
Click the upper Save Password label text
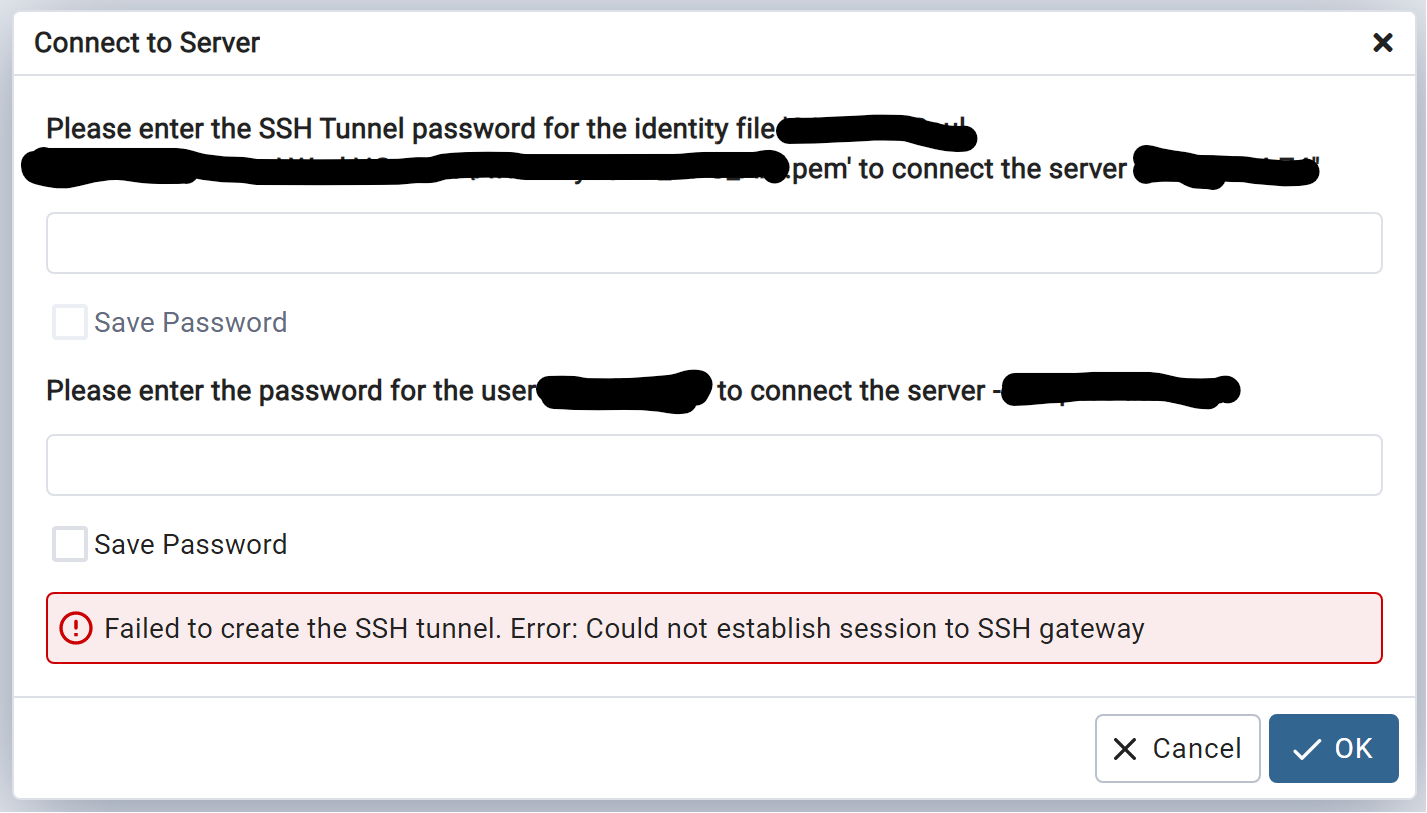coord(190,323)
